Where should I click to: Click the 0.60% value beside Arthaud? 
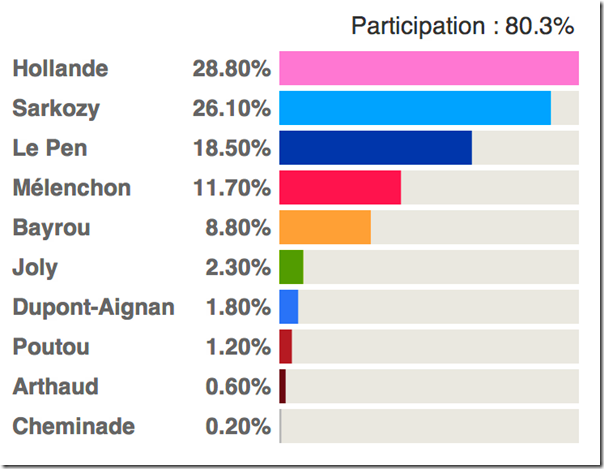point(237,387)
